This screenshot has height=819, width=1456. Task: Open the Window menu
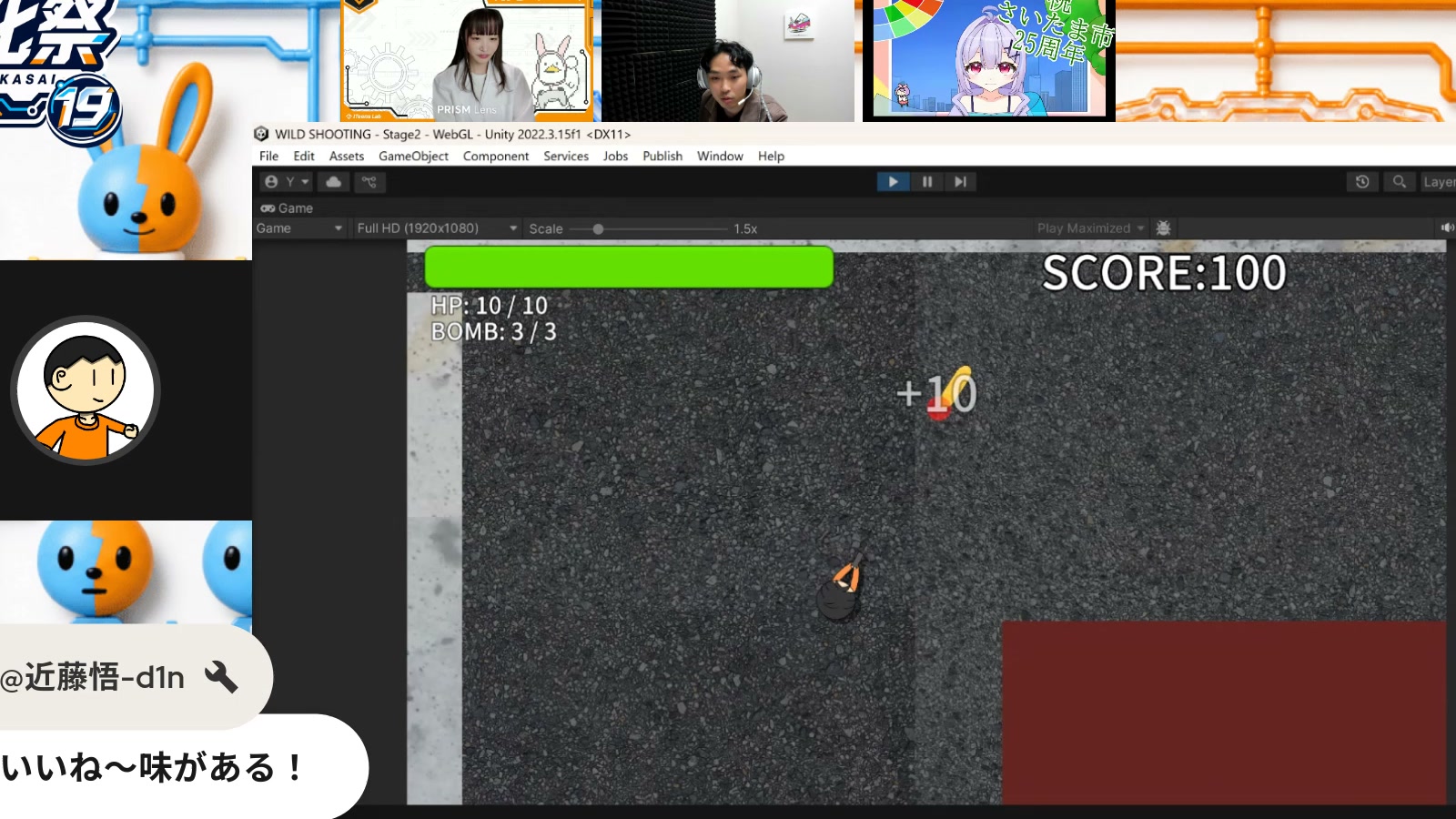pos(720,157)
